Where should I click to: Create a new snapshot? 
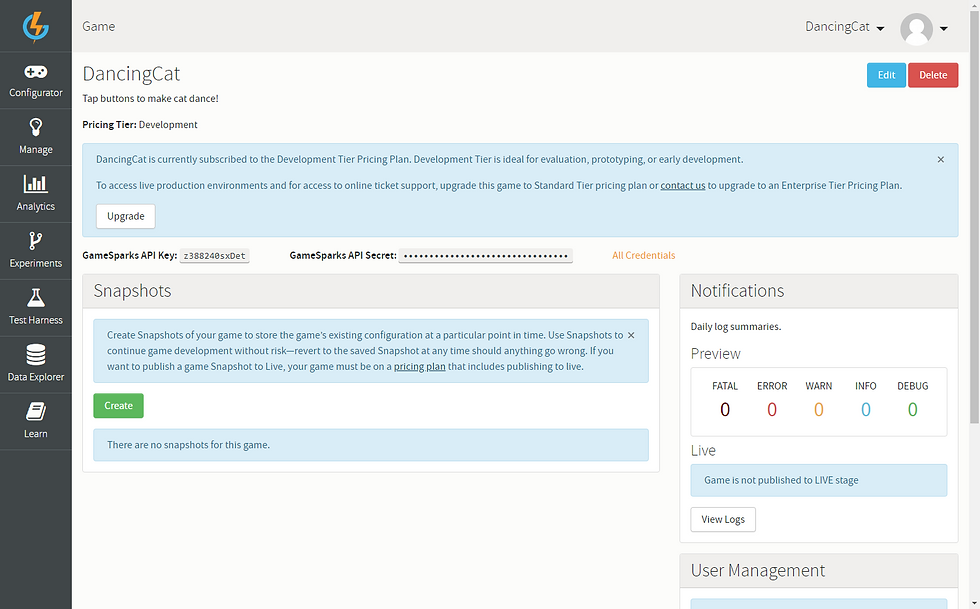pos(118,406)
